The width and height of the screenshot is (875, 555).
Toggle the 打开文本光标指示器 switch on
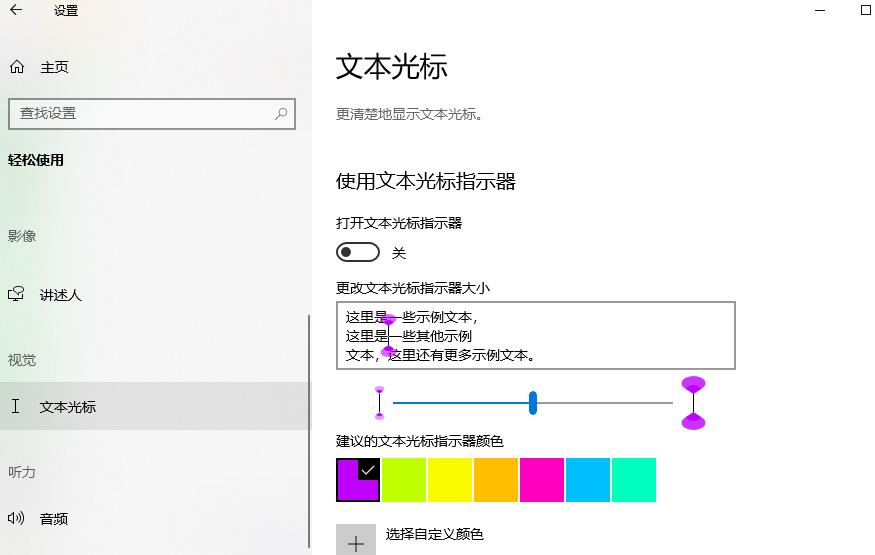point(358,252)
